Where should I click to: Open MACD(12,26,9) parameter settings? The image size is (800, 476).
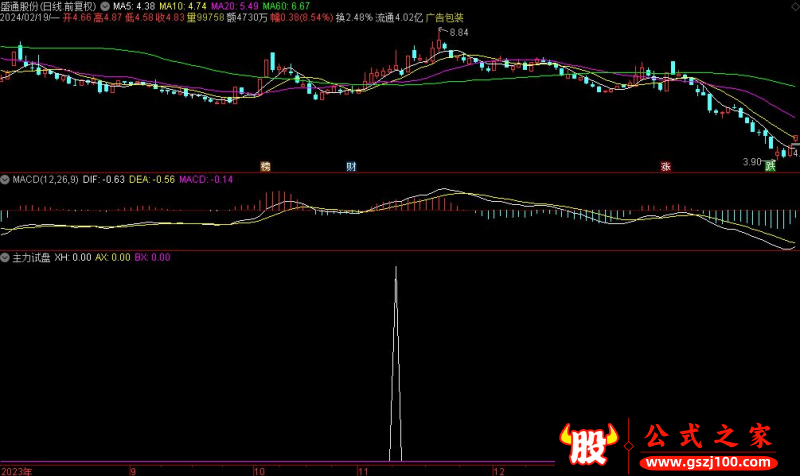(x=45, y=179)
